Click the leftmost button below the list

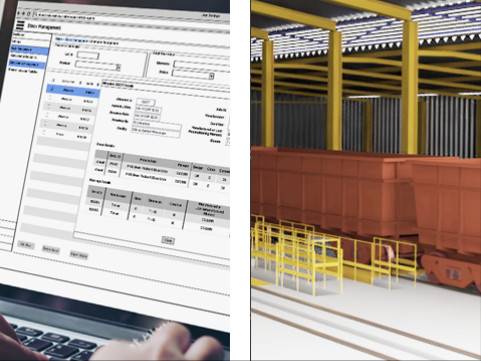point(26,245)
